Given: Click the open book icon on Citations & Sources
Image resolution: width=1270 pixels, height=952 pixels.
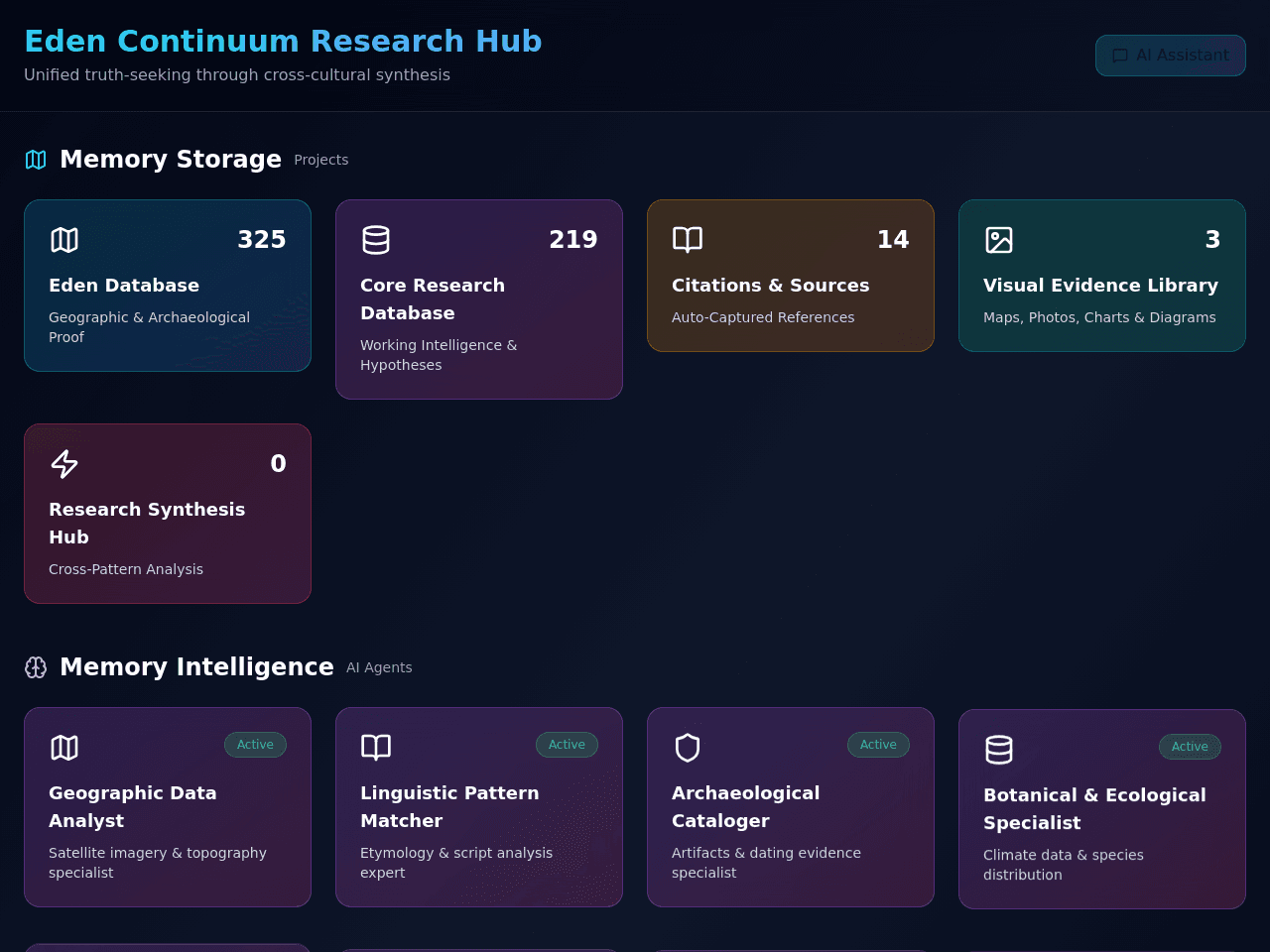Looking at the screenshot, I should [x=688, y=240].
